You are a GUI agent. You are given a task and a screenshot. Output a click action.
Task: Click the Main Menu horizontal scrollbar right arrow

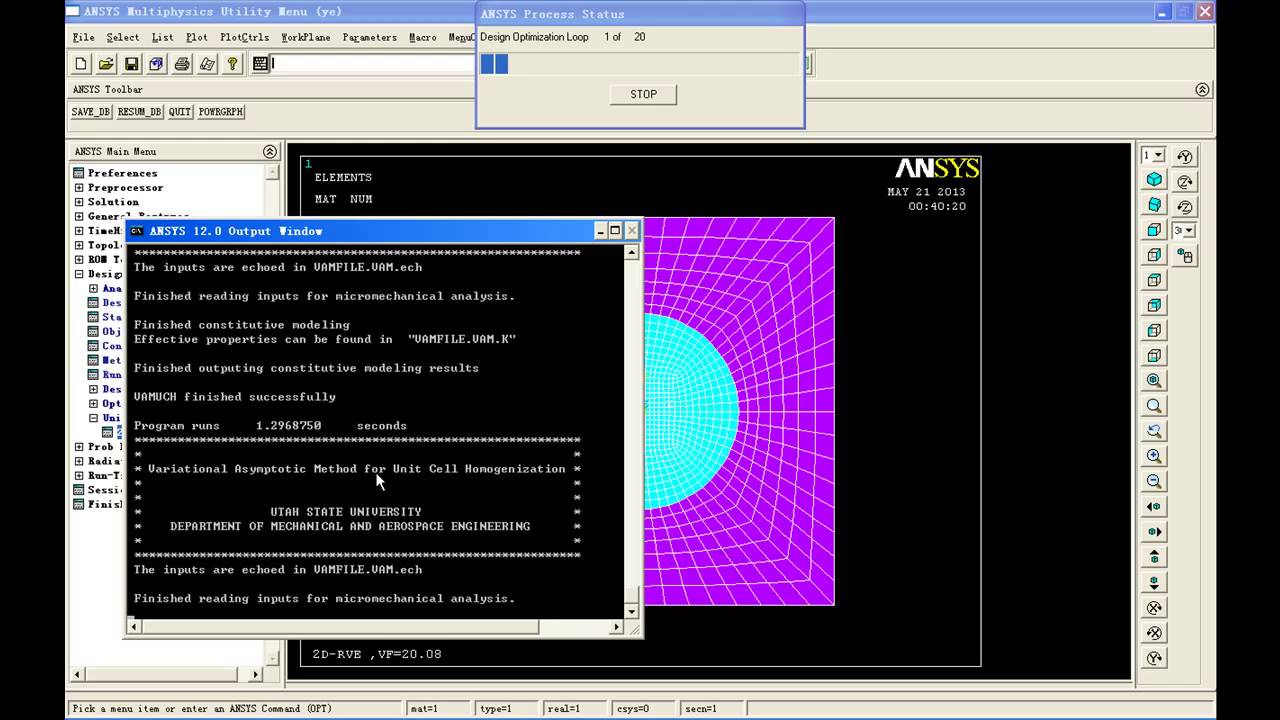click(255, 674)
